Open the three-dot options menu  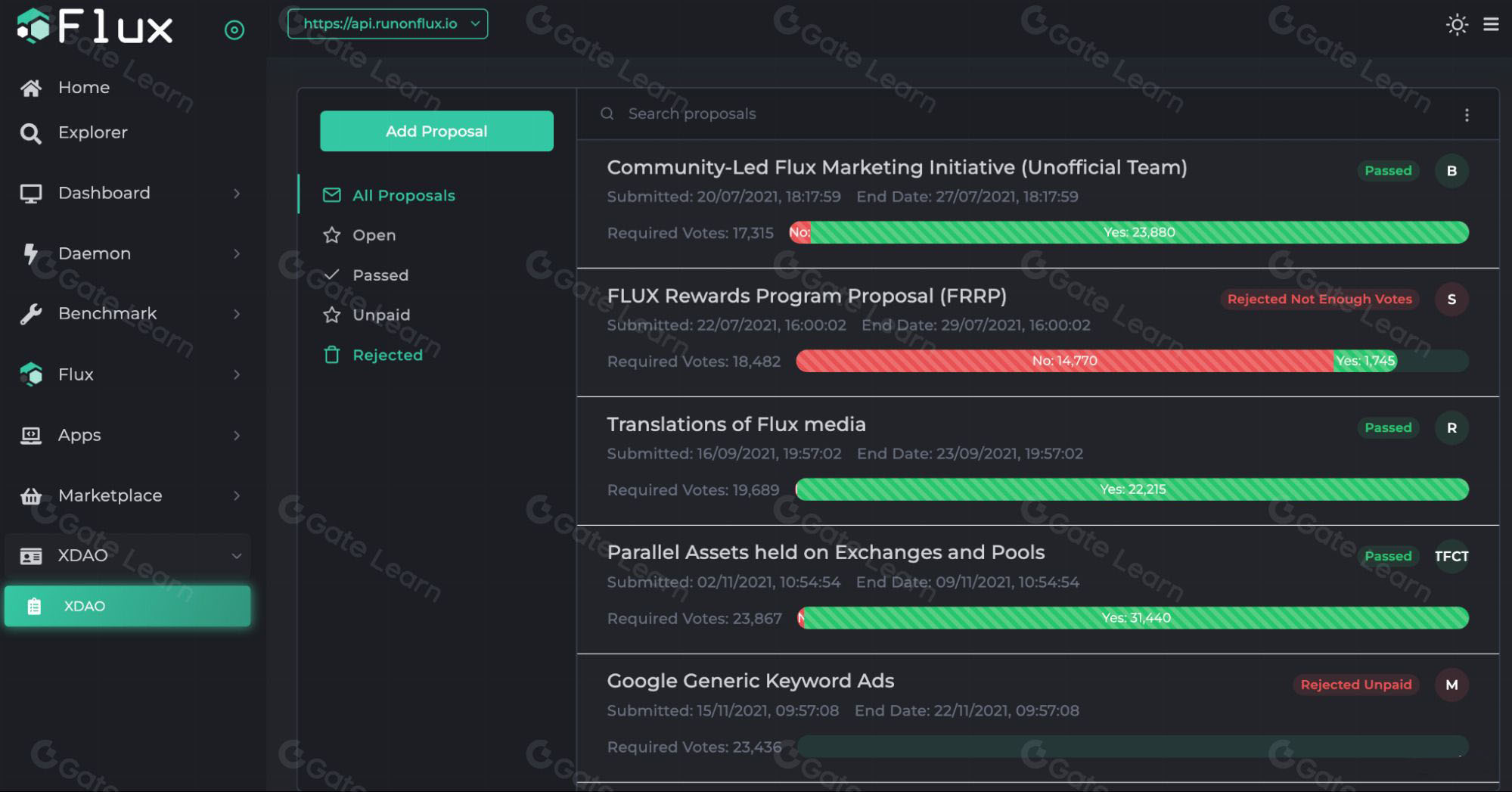(x=1467, y=115)
